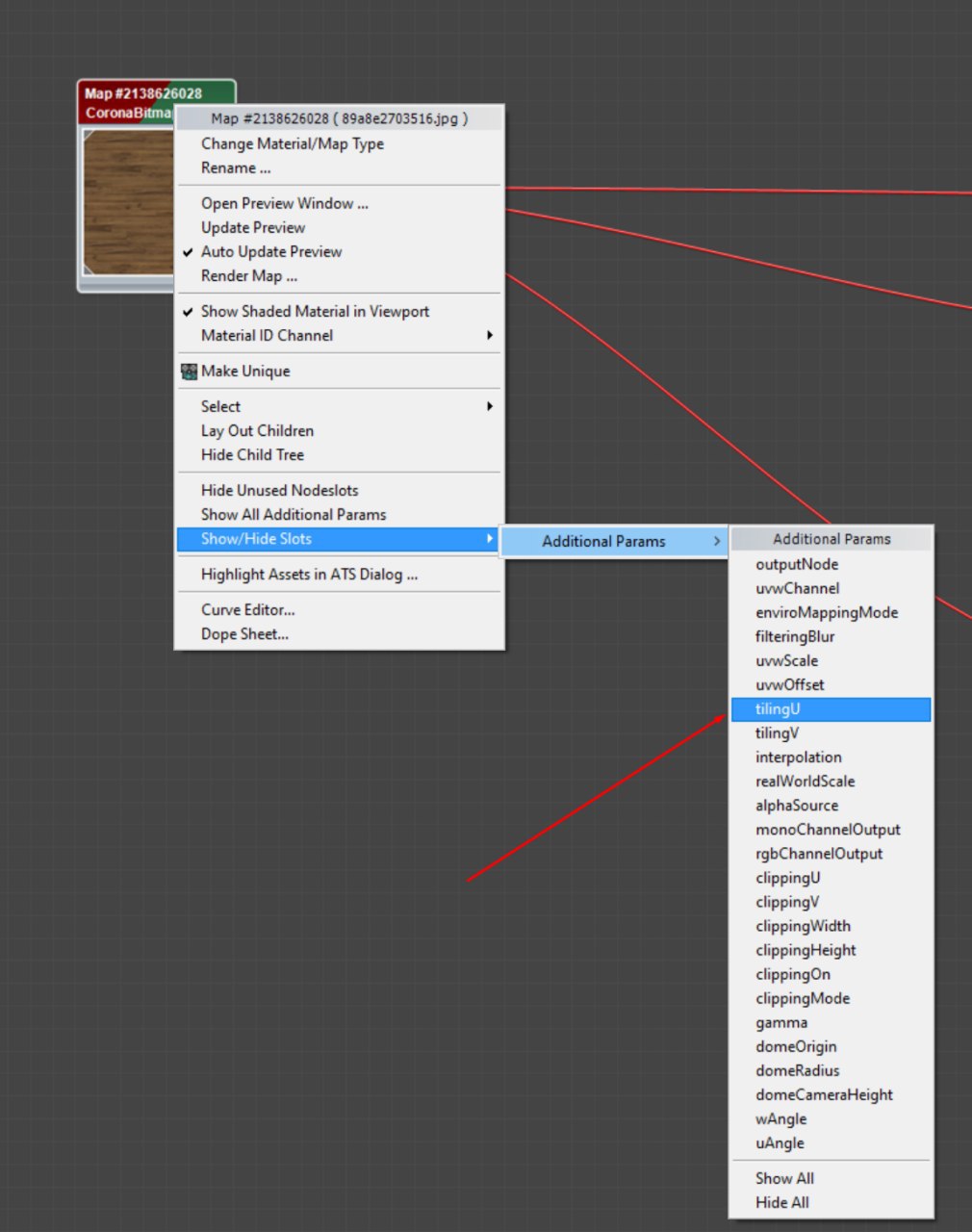Expand the Select submenu
972x1232 pixels.
click(339, 407)
